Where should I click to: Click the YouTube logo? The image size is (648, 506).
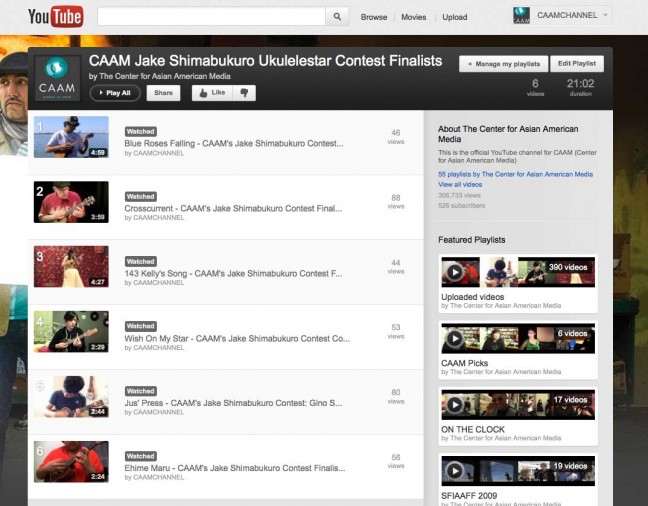coord(55,17)
